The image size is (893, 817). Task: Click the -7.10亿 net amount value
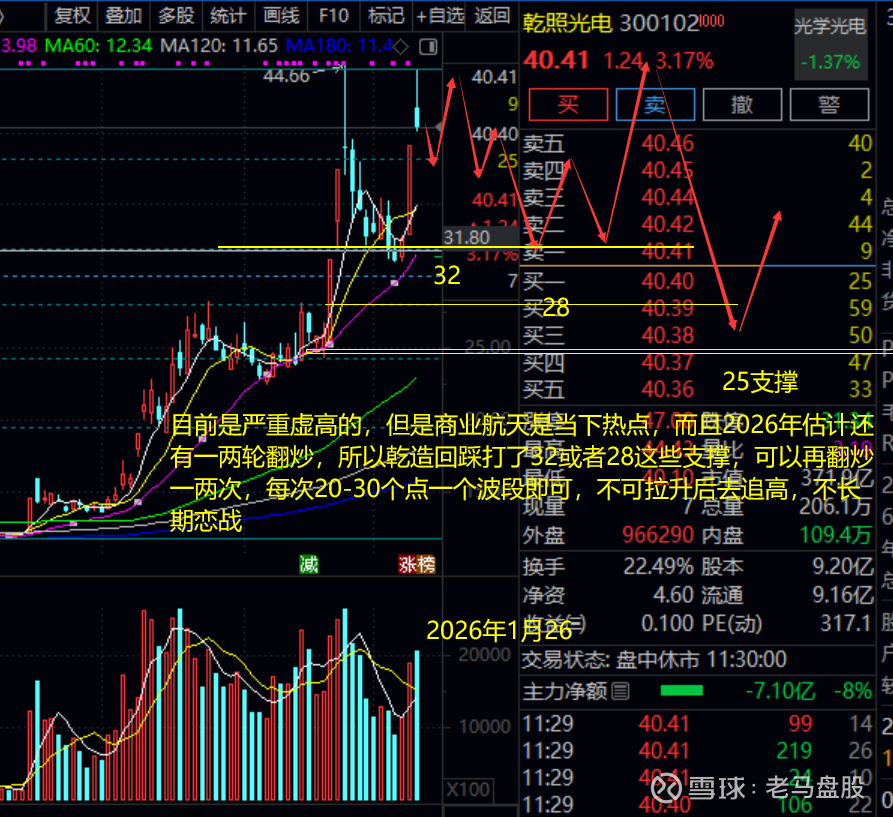pos(780,691)
